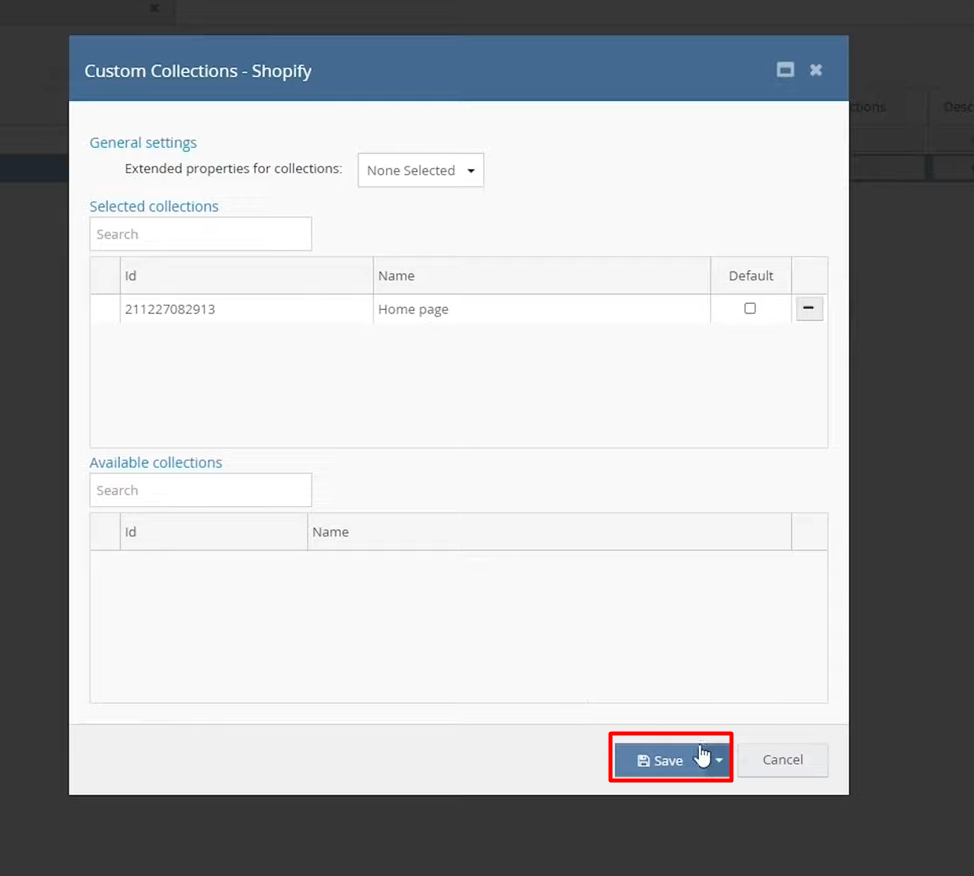Close the Custom Collections - Shopify dialog
Image resolution: width=974 pixels, height=876 pixels.
click(816, 70)
